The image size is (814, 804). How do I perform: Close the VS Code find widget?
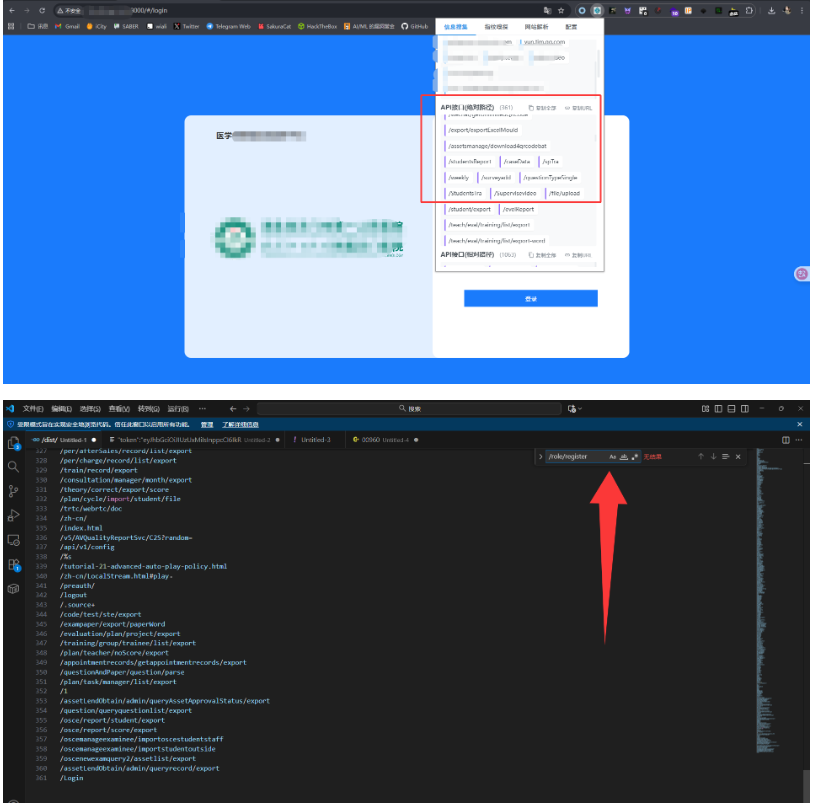[738, 457]
